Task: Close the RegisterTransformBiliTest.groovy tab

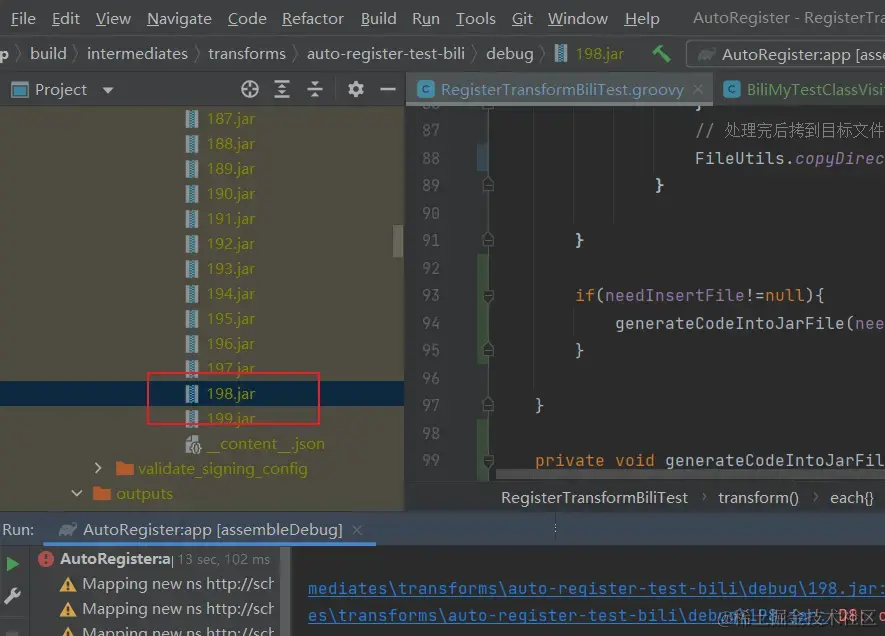Action: pos(698,89)
